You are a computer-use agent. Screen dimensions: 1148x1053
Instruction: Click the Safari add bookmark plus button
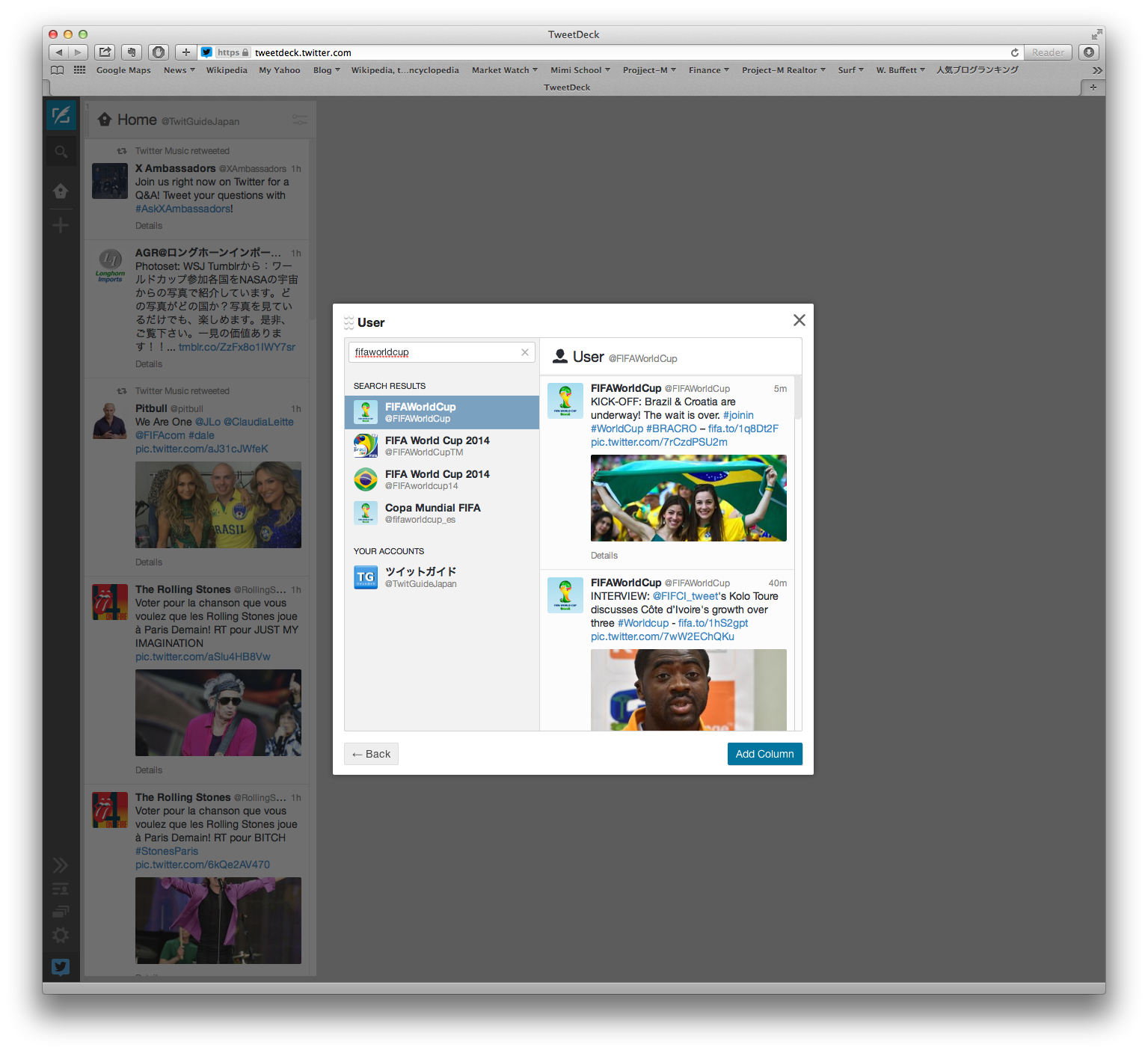click(x=186, y=52)
